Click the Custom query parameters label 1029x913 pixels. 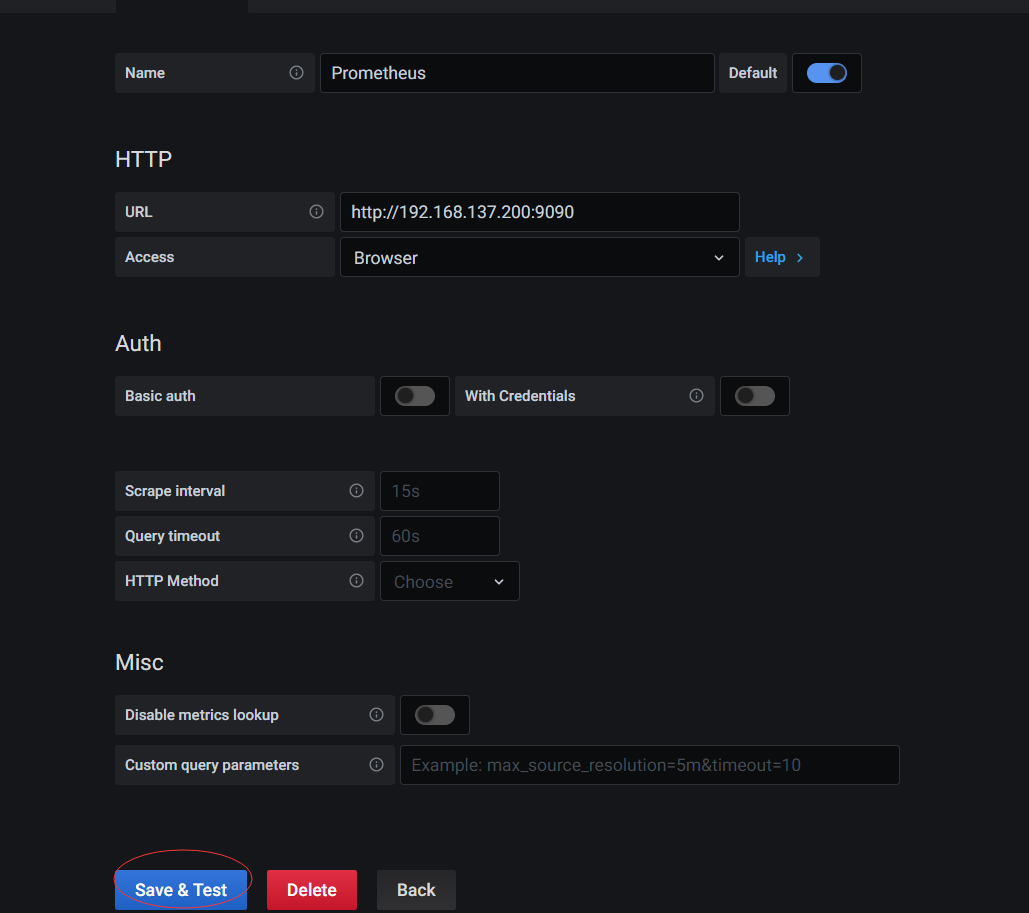212,765
